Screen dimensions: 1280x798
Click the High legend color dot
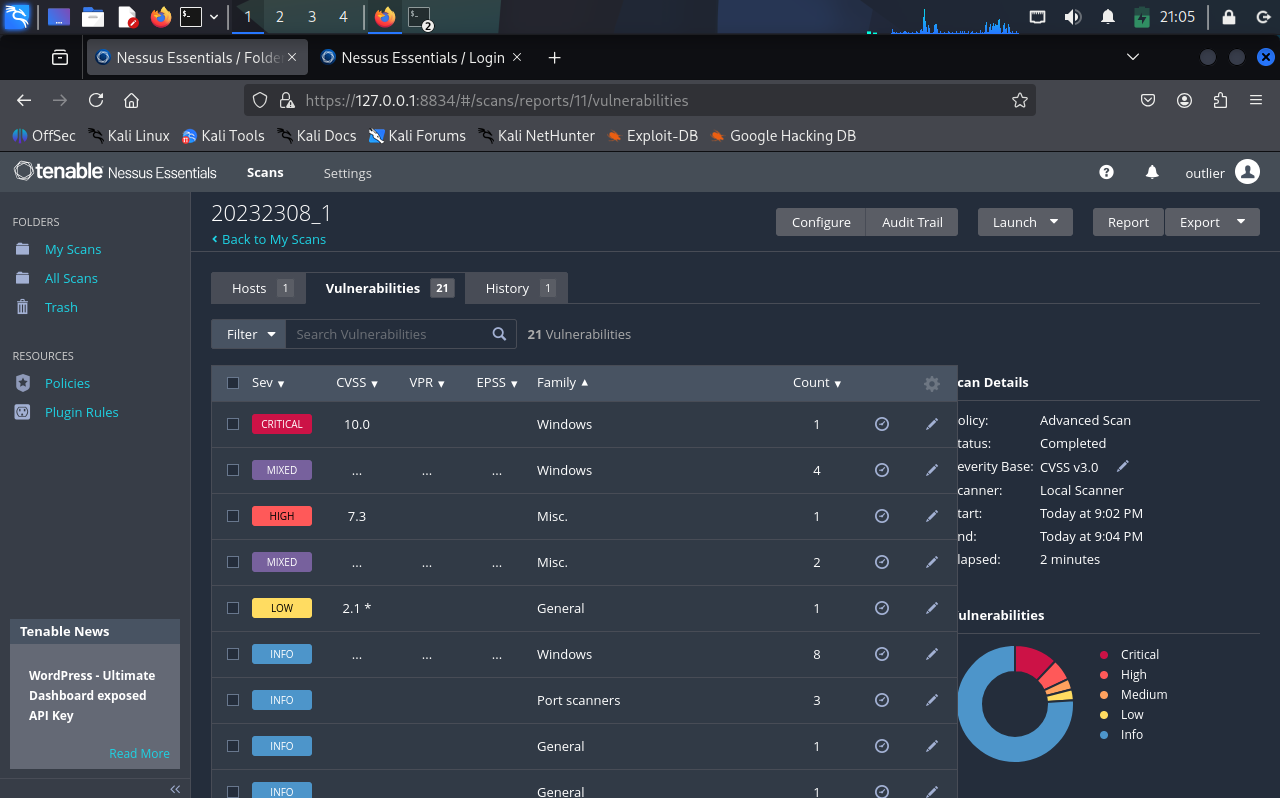(x=1104, y=675)
